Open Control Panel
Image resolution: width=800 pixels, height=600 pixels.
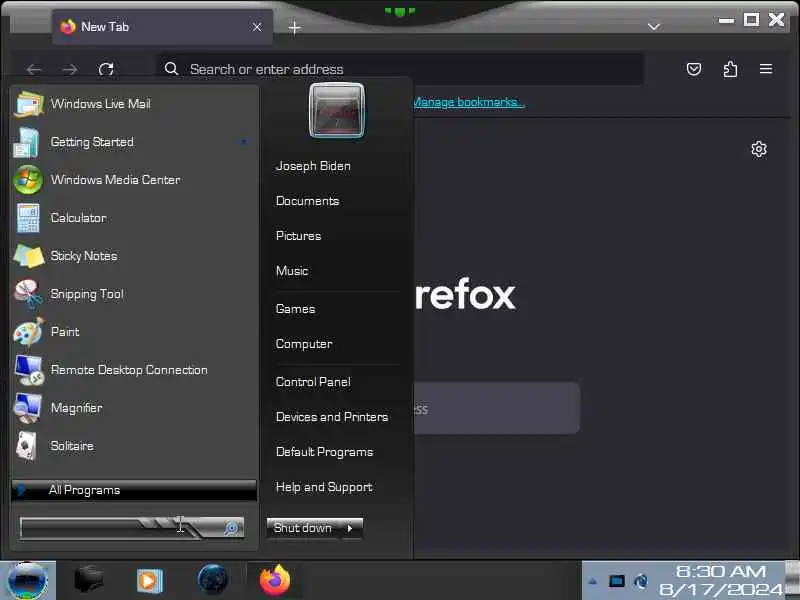313,382
